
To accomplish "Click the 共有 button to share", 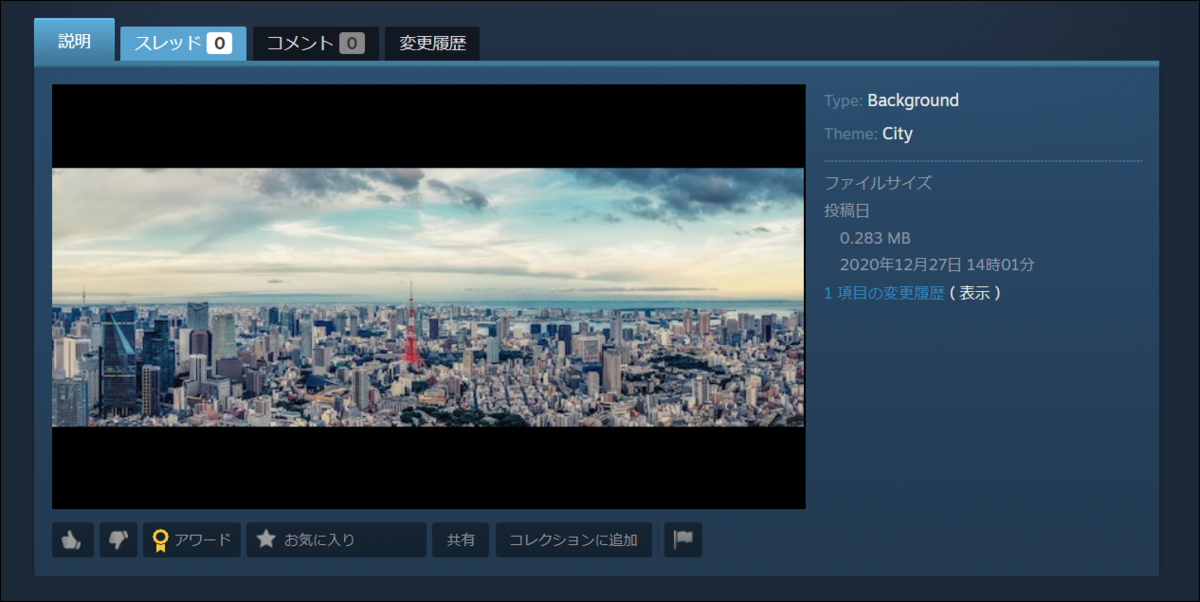I will (x=460, y=539).
